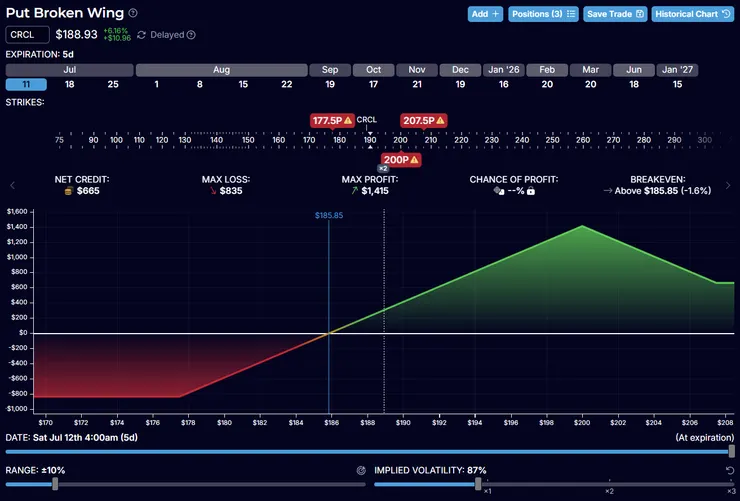740x501 pixels.
Task: Click the refresh quote icon beside Delayed
Action: pyautogui.click(x=141, y=35)
